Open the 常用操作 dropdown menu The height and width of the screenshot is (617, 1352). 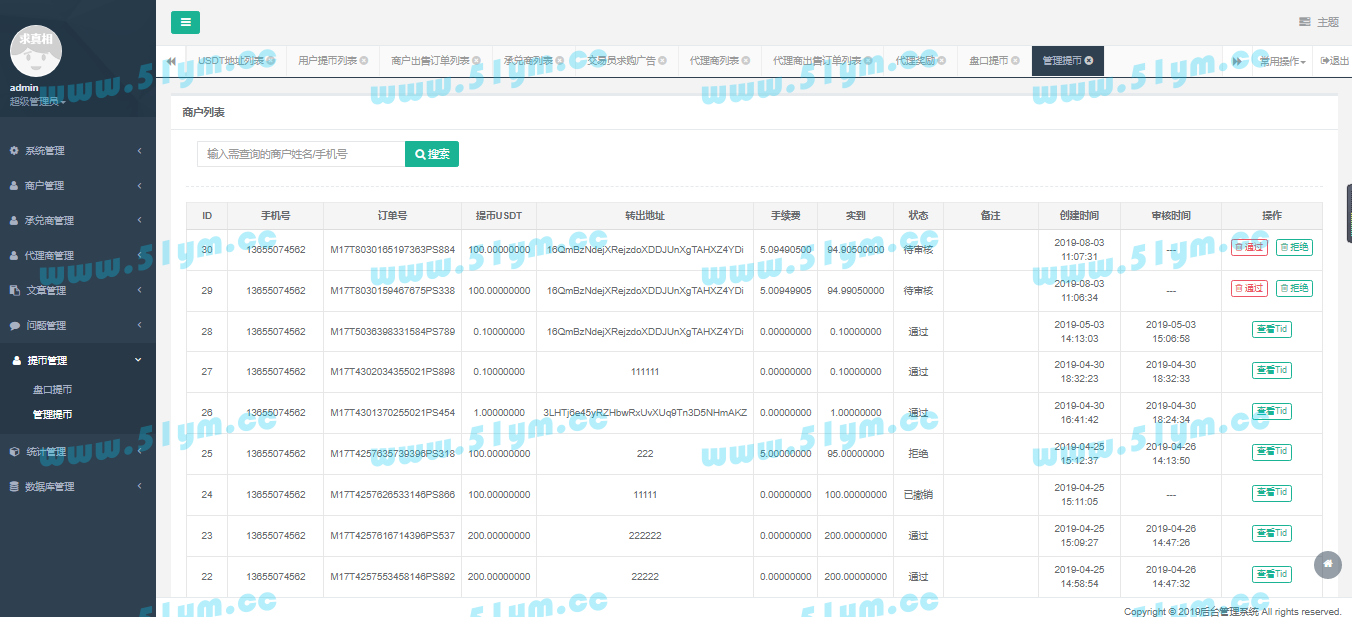pos(1283,61)
